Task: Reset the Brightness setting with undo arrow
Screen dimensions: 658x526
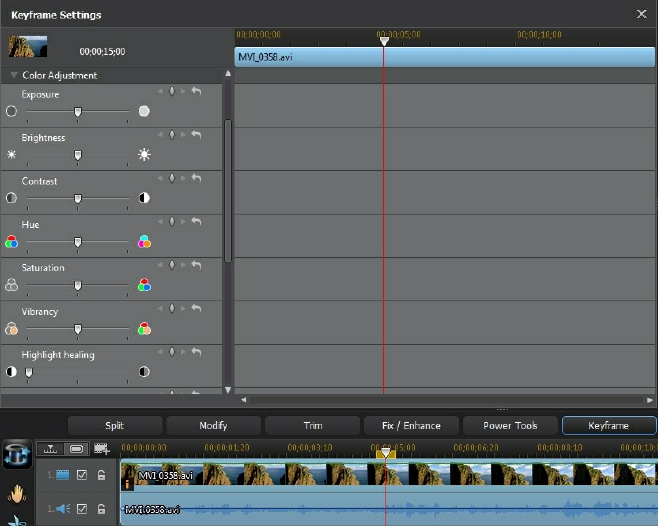Action: (196, 135)
